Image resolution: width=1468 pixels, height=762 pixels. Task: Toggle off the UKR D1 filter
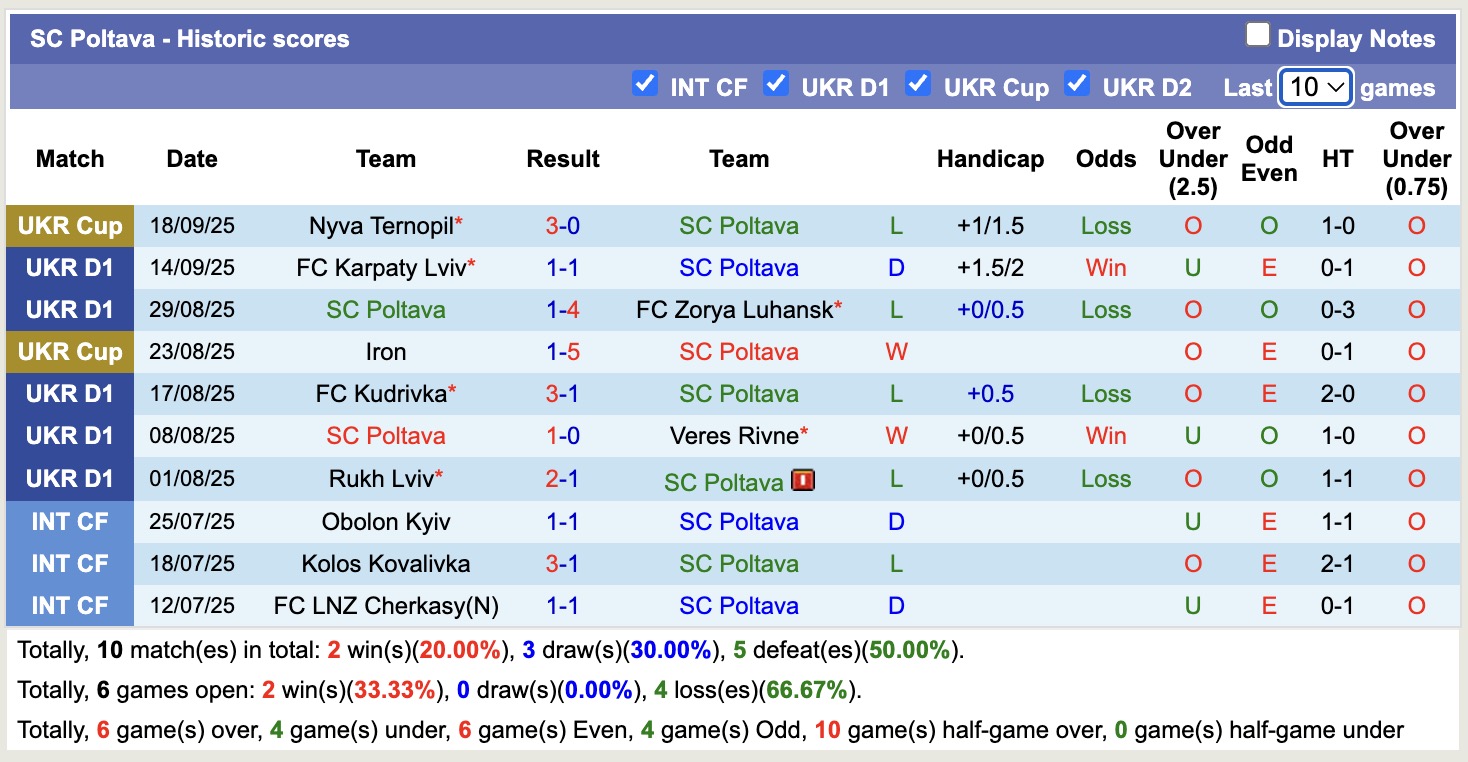(777, 86)
